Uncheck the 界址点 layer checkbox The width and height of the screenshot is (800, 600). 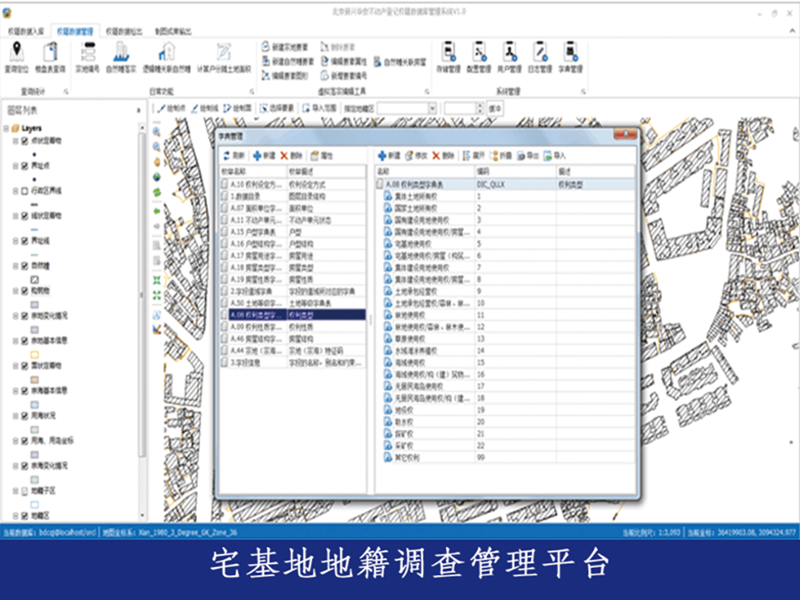25,165
